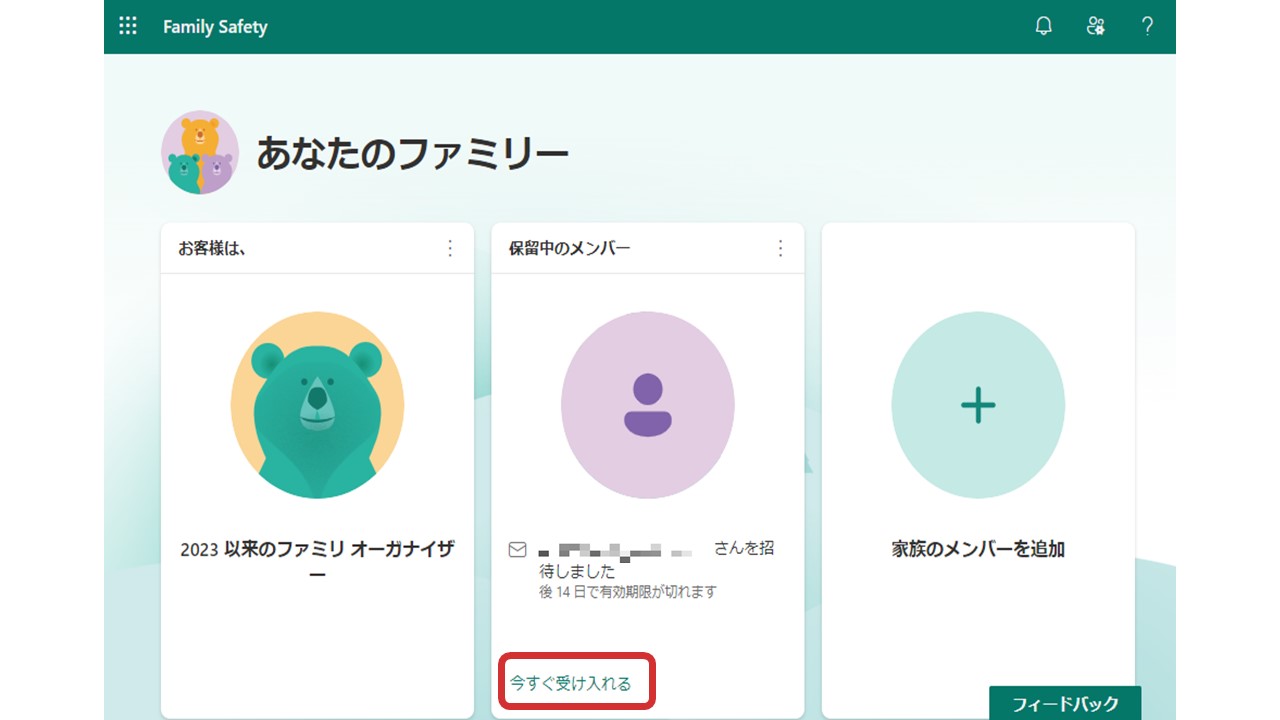Screen dimensions: 1280x720
Task: Click the family group avatar near あなたのファミリー
Action: point(200,152)
